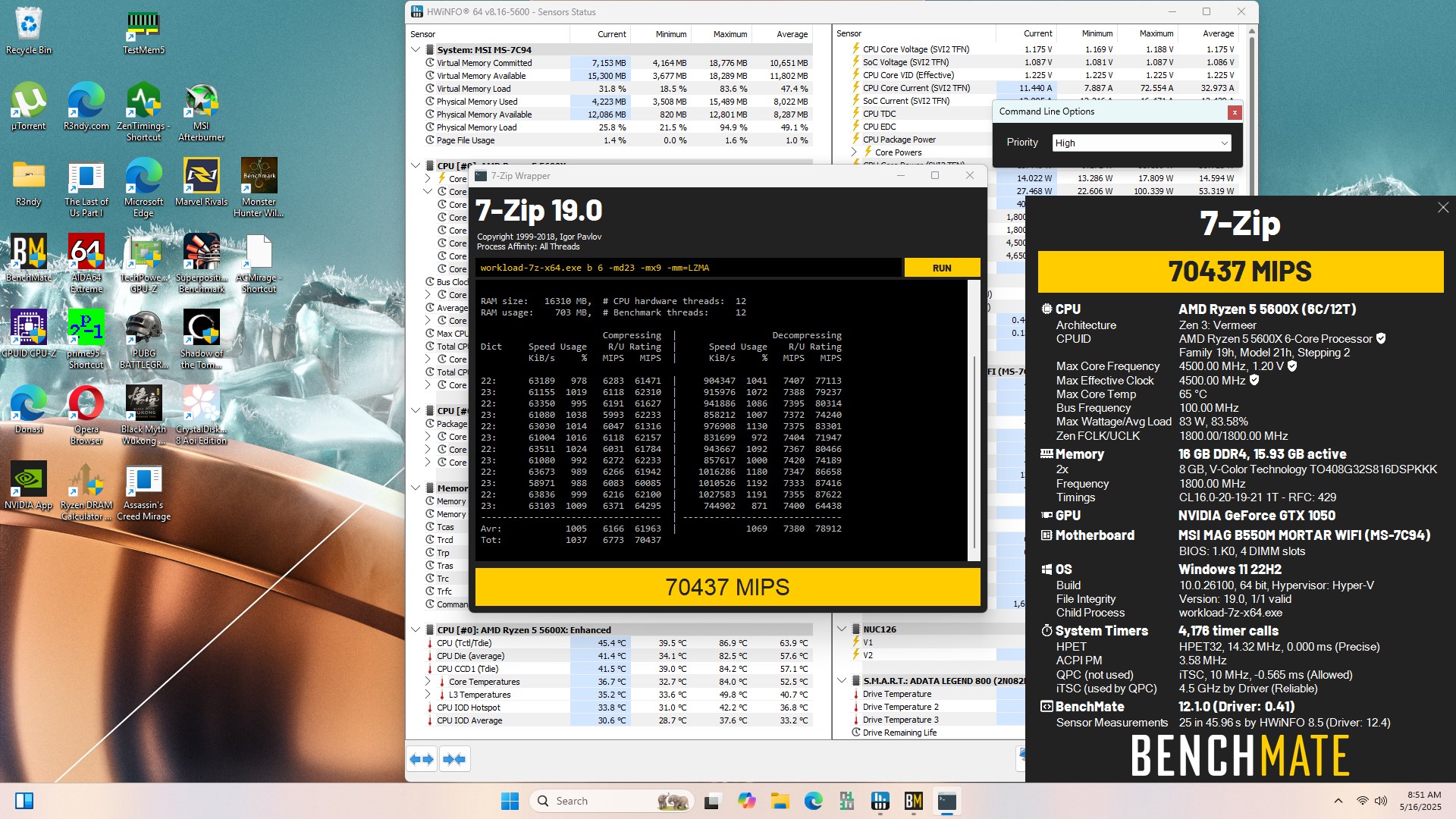Click Maximum column header in right panel

tap(1147, 33)
